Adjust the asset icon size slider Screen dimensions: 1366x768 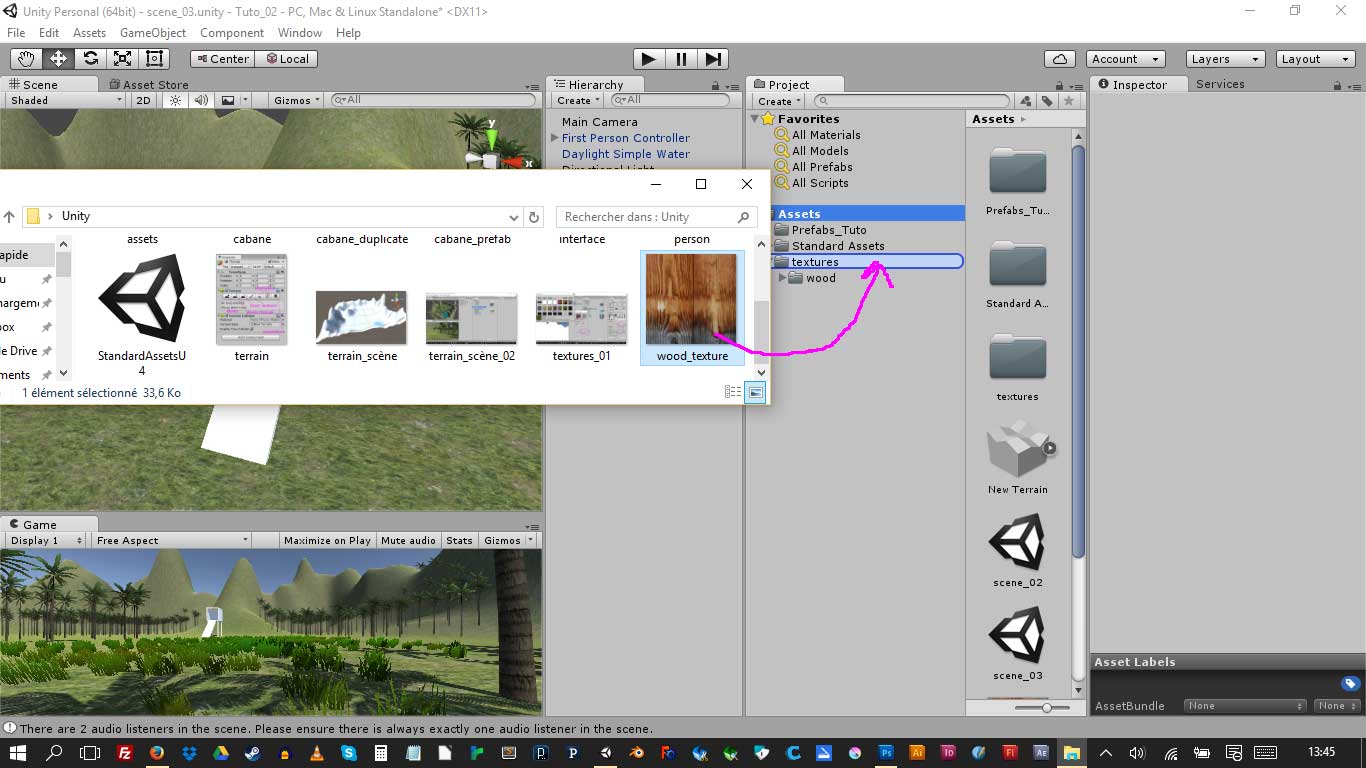[1047, 707]
